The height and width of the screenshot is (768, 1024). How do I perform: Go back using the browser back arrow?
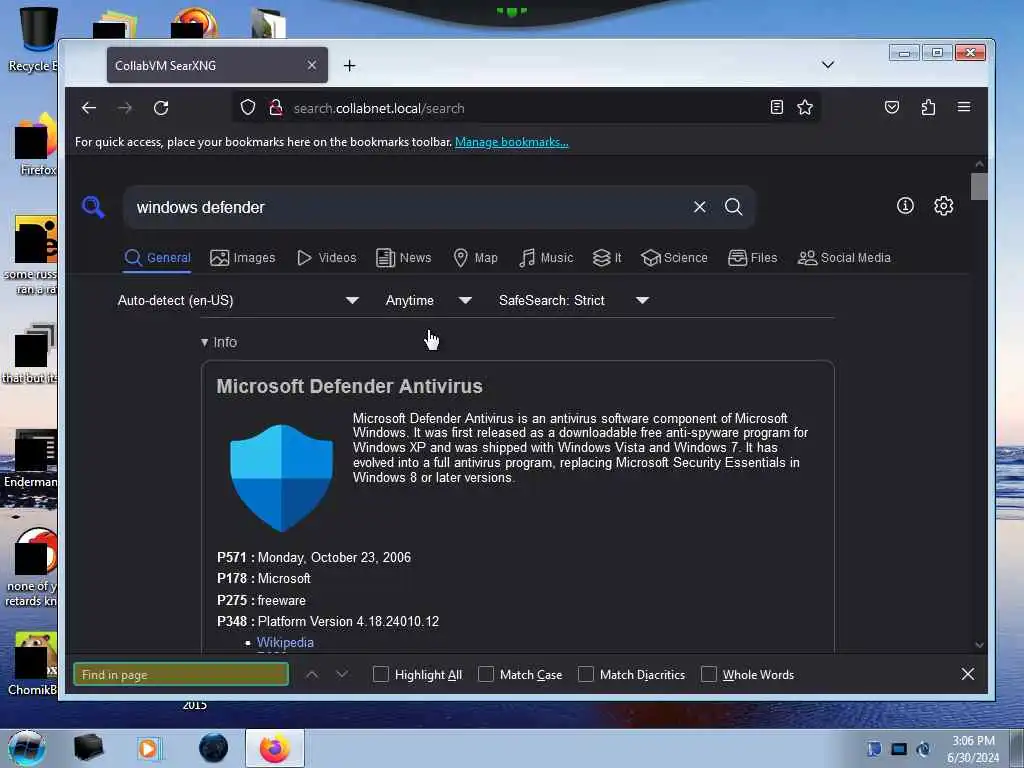click(x=89, y=108)
